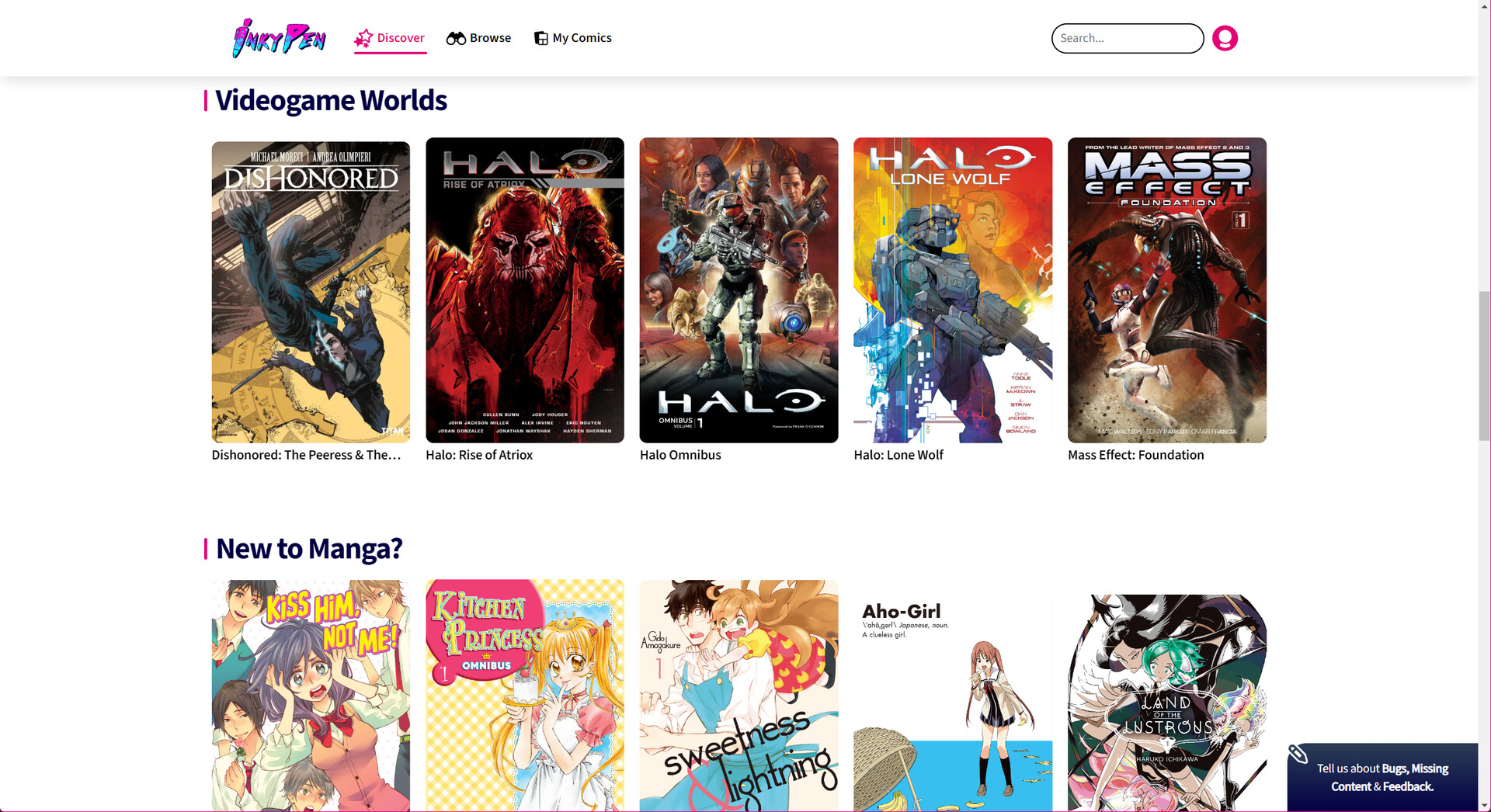The image size is (1491, 812).
Task: Open the Halo: Rise of Atriox cover
Action: click(x=525, y=290)
